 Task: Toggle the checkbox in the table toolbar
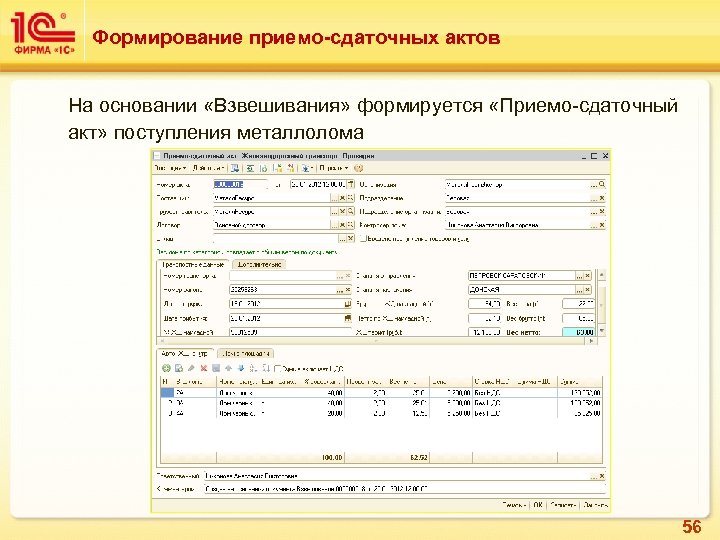point(277,368)
